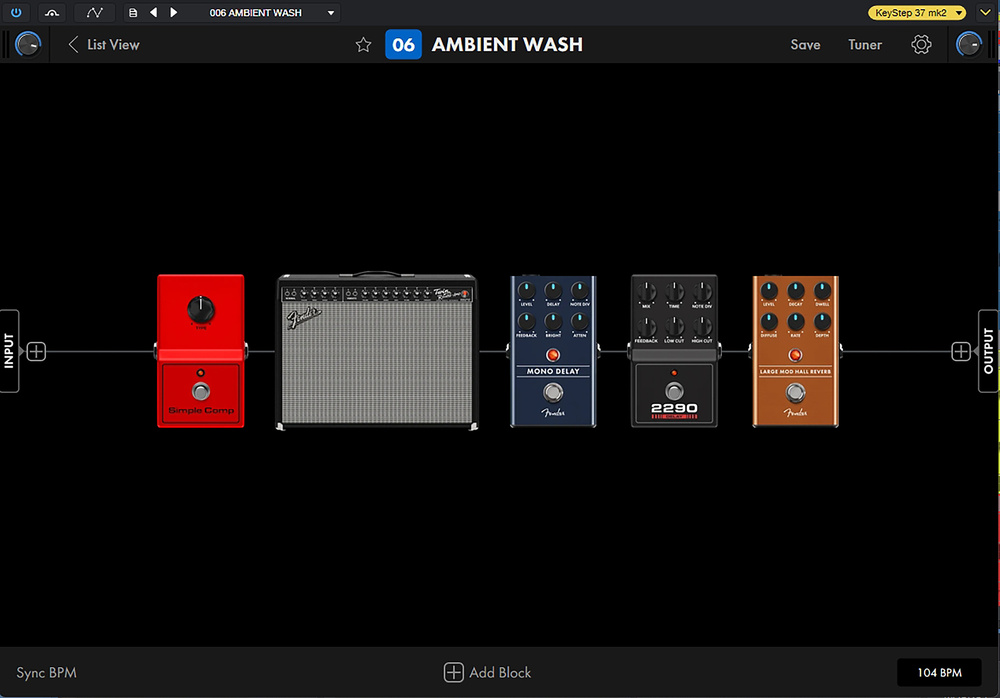Open the preset file document icon

tap(133, 13)
